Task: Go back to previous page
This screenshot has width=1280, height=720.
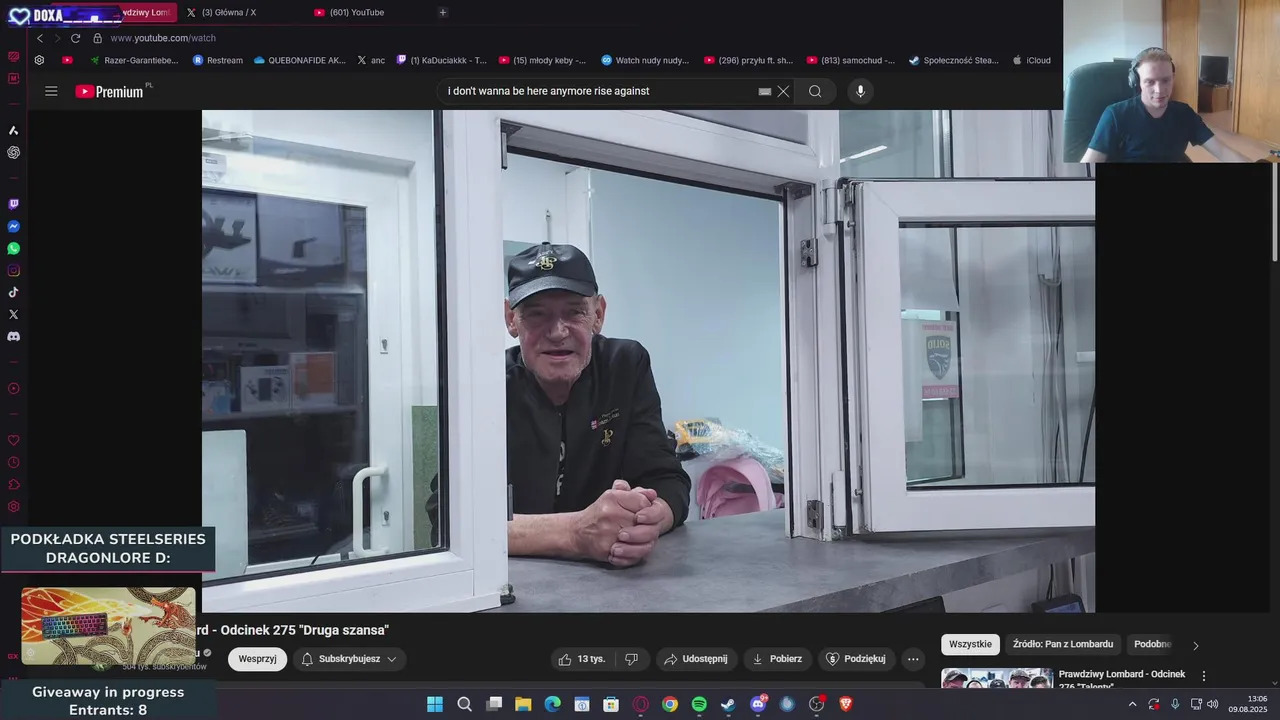Action: (40, 38)
